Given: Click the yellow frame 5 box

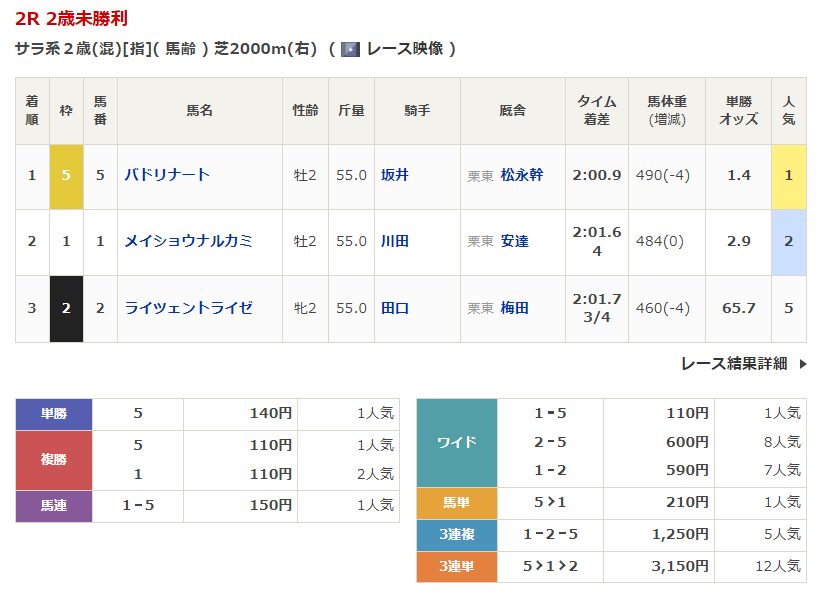Looking at the screenshot, I should click(66, 175).
